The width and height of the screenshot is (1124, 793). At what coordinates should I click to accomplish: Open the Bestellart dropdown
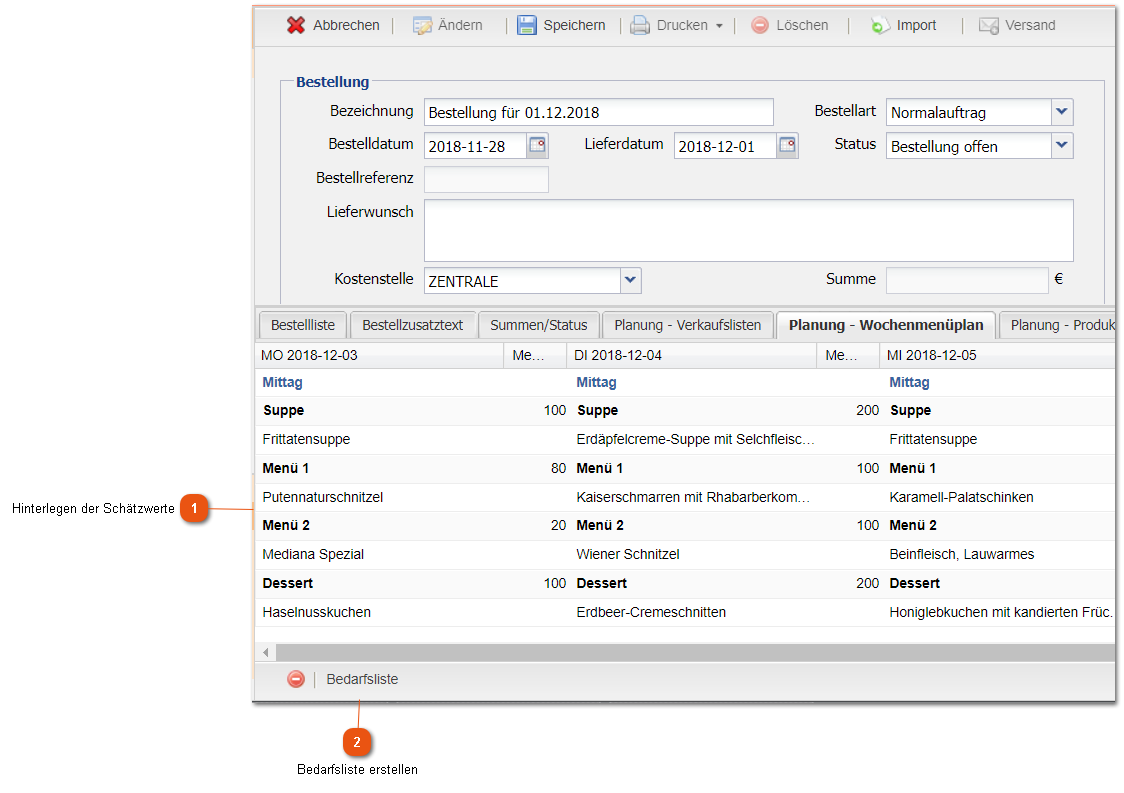[x=1062, y=112]
